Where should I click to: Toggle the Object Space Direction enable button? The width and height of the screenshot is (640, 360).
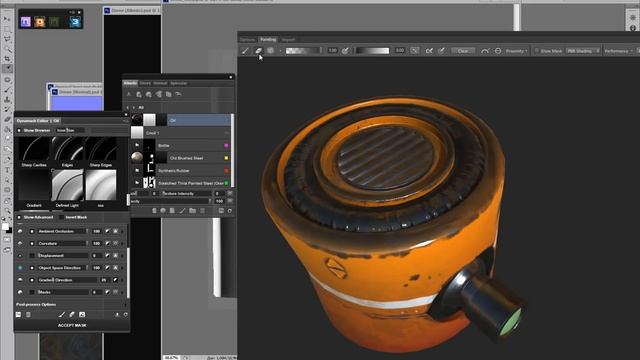click(x=32, y=268)
